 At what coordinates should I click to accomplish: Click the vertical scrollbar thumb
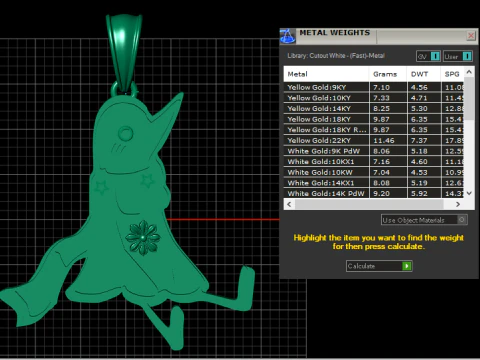click(x=469, y=98)
